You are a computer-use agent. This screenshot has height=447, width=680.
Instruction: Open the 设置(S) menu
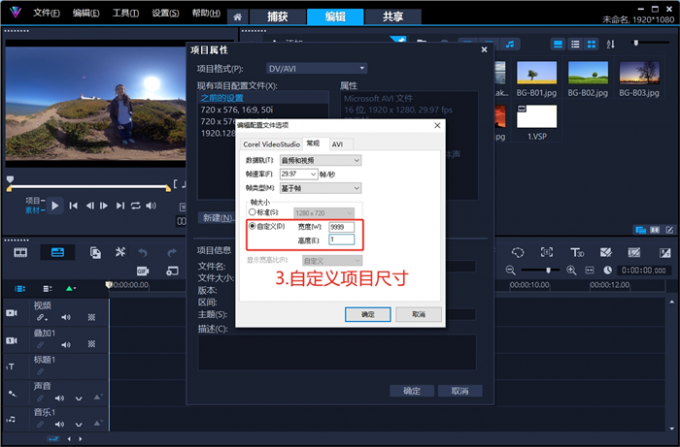(x=165, y=13)
